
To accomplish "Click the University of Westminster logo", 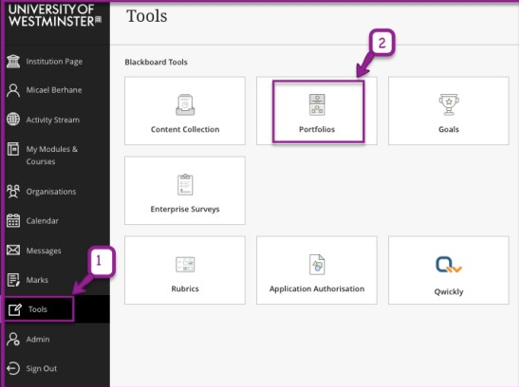I will pyautogui.click(x=55, y=15).
